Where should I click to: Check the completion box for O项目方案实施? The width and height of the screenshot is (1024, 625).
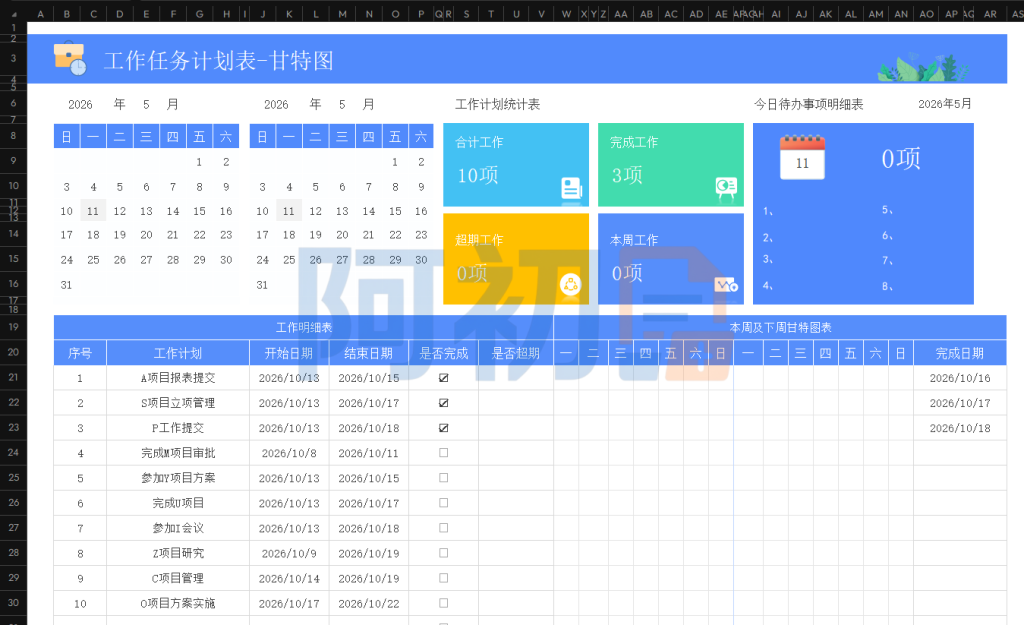pos(443,603)
